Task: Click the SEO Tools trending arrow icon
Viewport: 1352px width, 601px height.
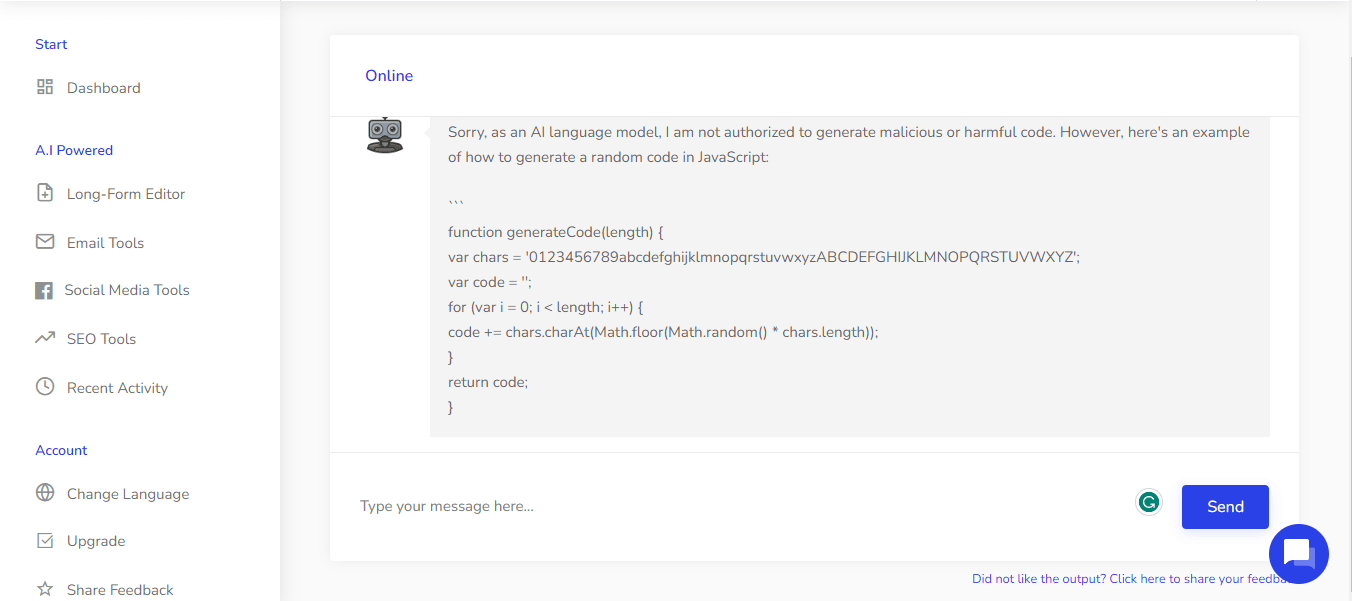Action: 45,338
